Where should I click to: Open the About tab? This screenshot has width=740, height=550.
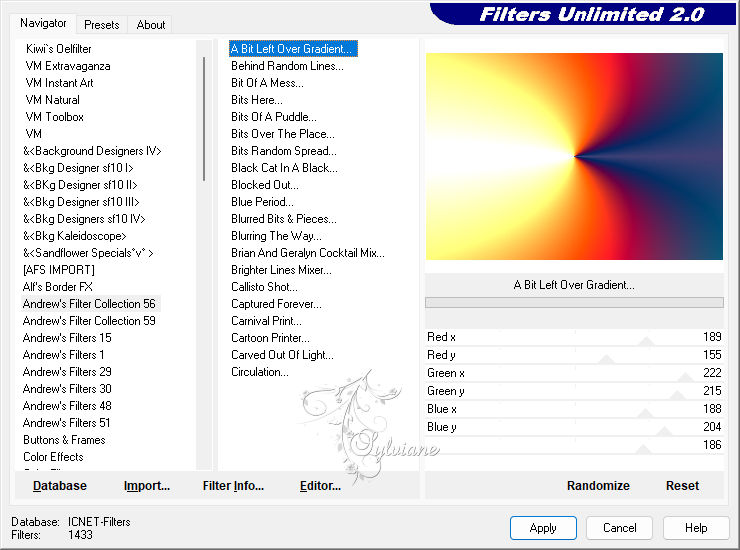coord(151,25)
